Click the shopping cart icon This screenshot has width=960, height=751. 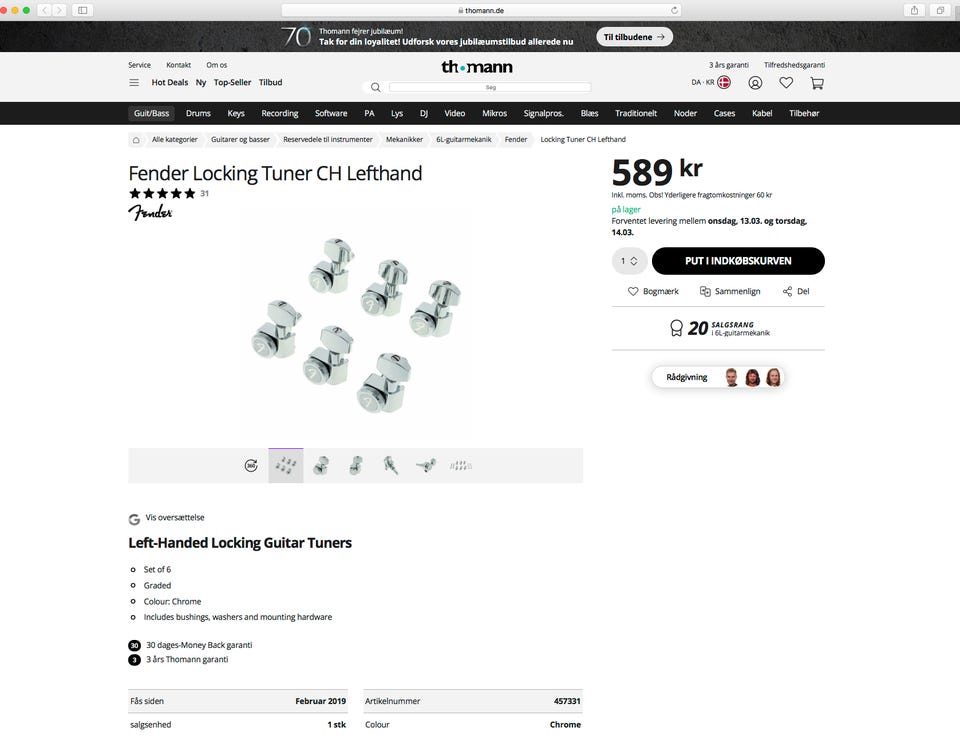(817, 83)
